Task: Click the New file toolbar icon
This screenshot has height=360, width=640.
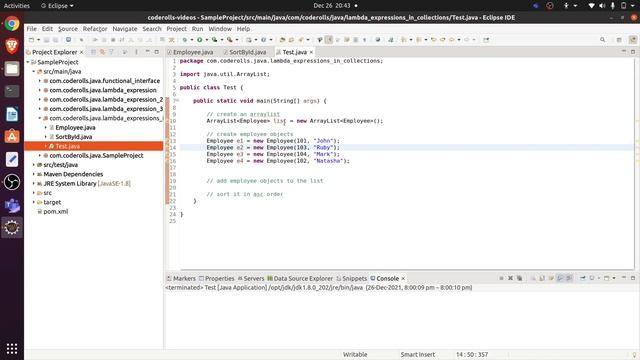Action: [x=31, y=40]
